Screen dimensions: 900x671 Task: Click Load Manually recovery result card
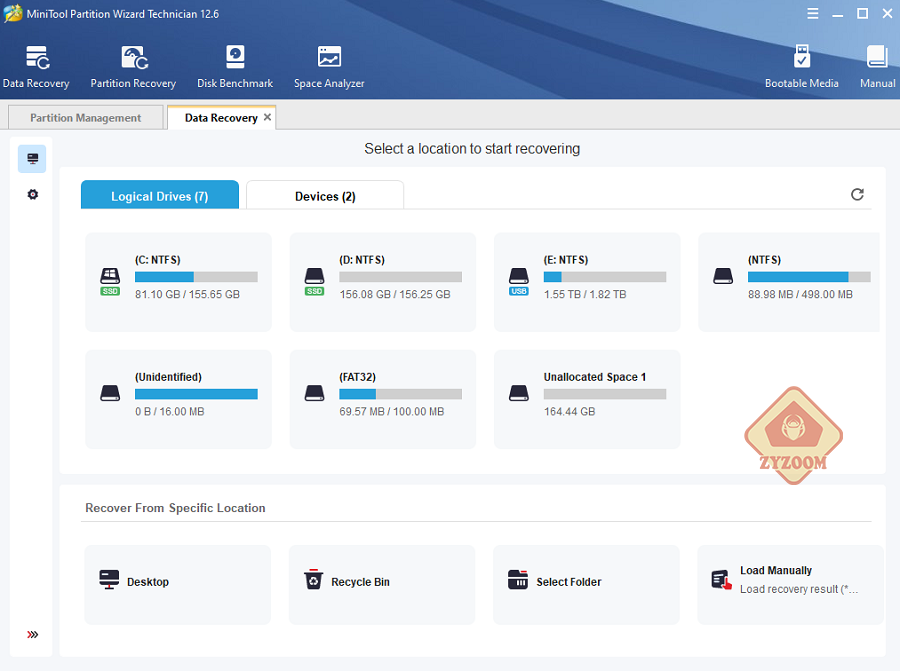point(790,585)
